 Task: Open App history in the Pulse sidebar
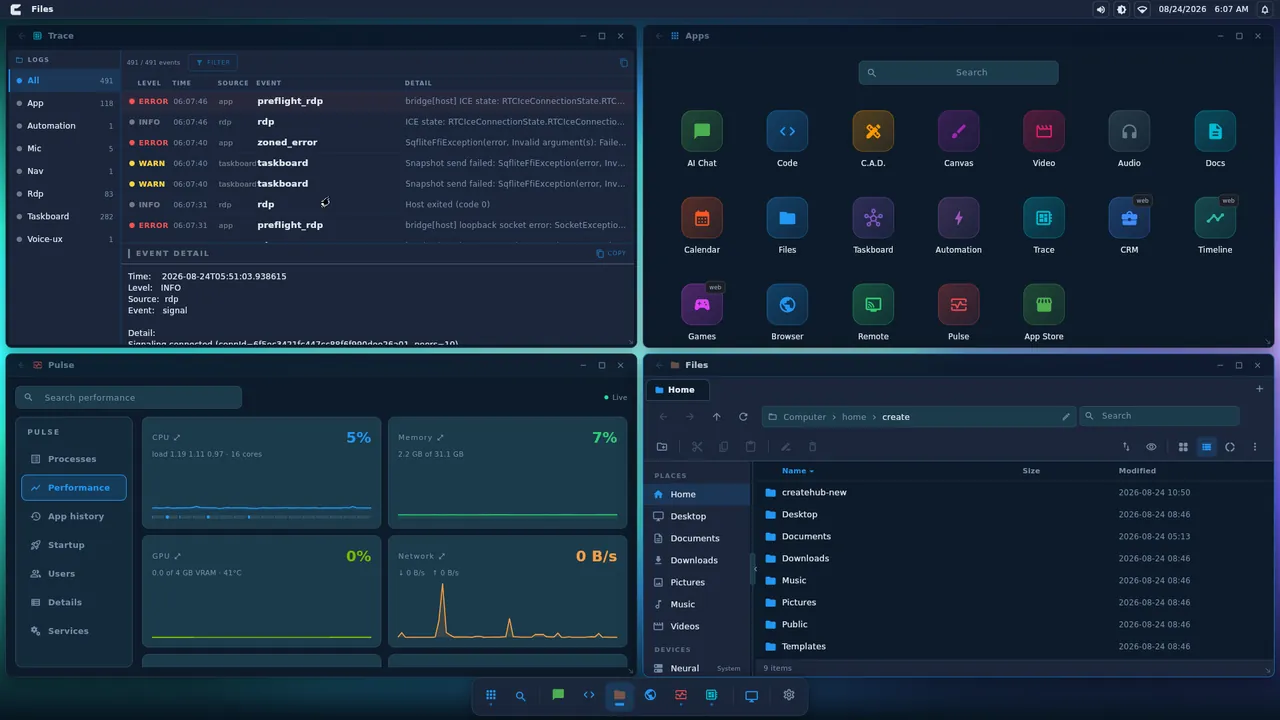pyautogui.click(x=73, y=516)
